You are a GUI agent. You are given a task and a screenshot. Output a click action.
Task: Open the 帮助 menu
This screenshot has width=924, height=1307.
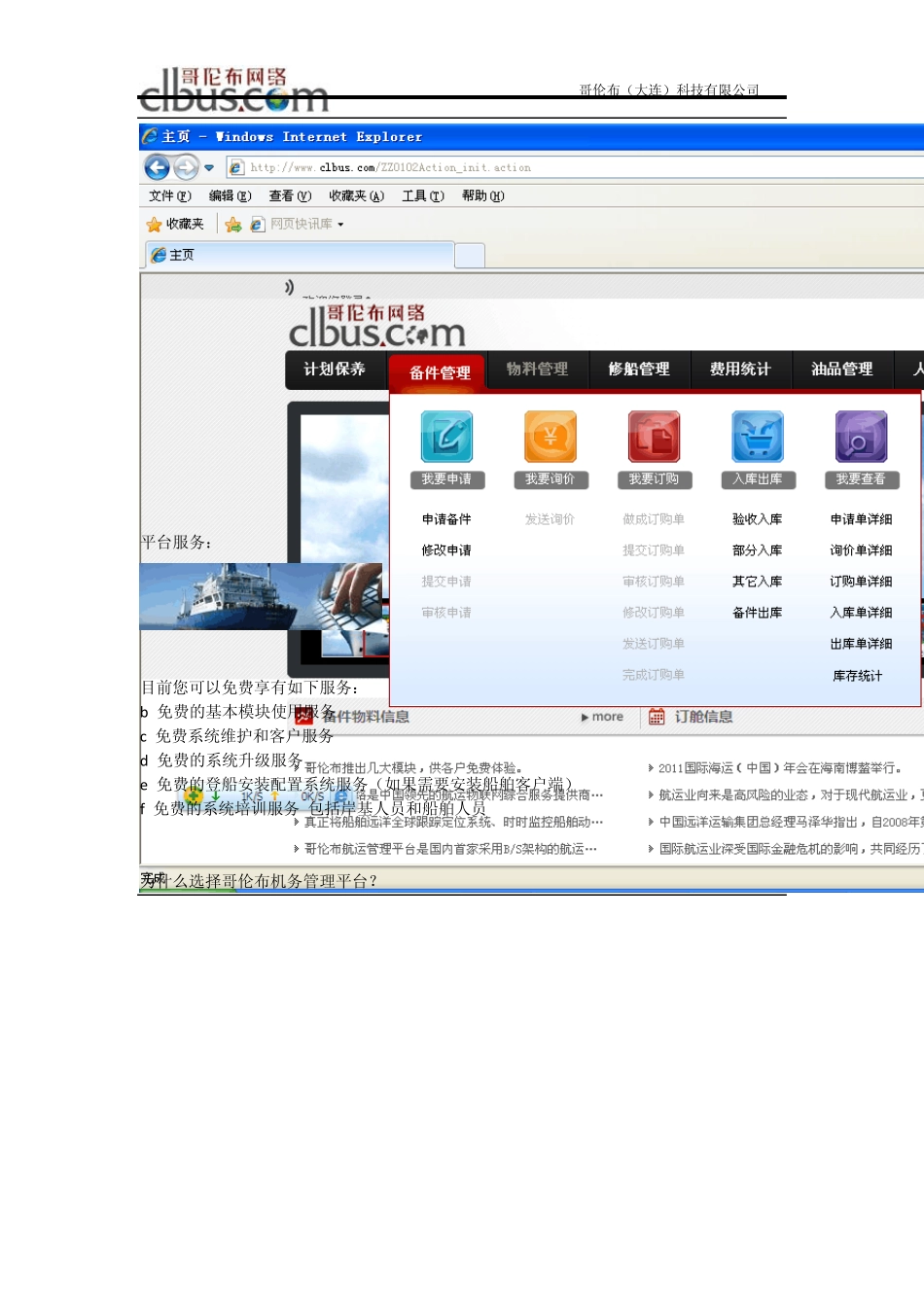pyautogui.click(x=483, y=195)
